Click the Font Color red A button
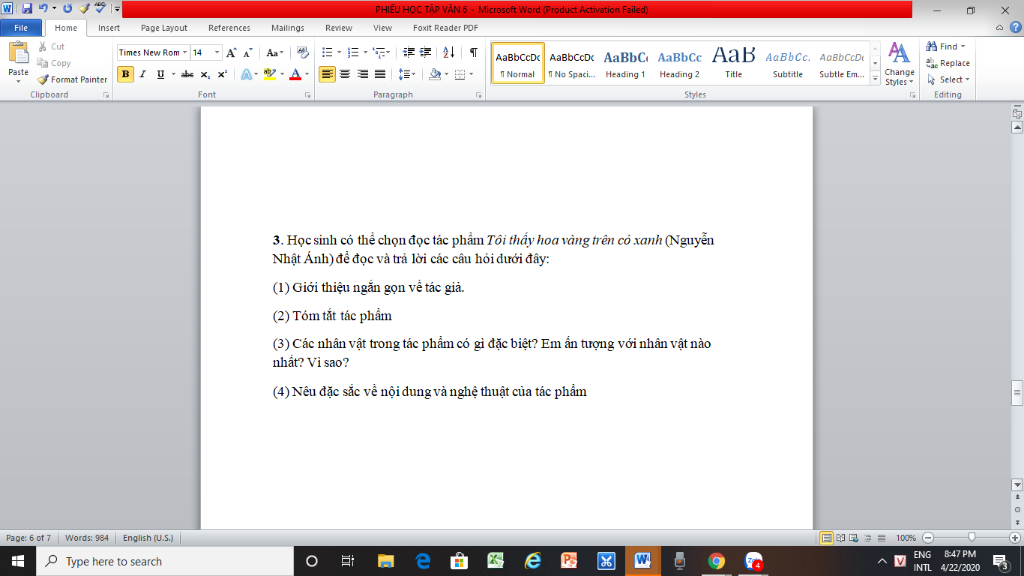The width and height of the screenshot is (1024, 576). point(295,74)
